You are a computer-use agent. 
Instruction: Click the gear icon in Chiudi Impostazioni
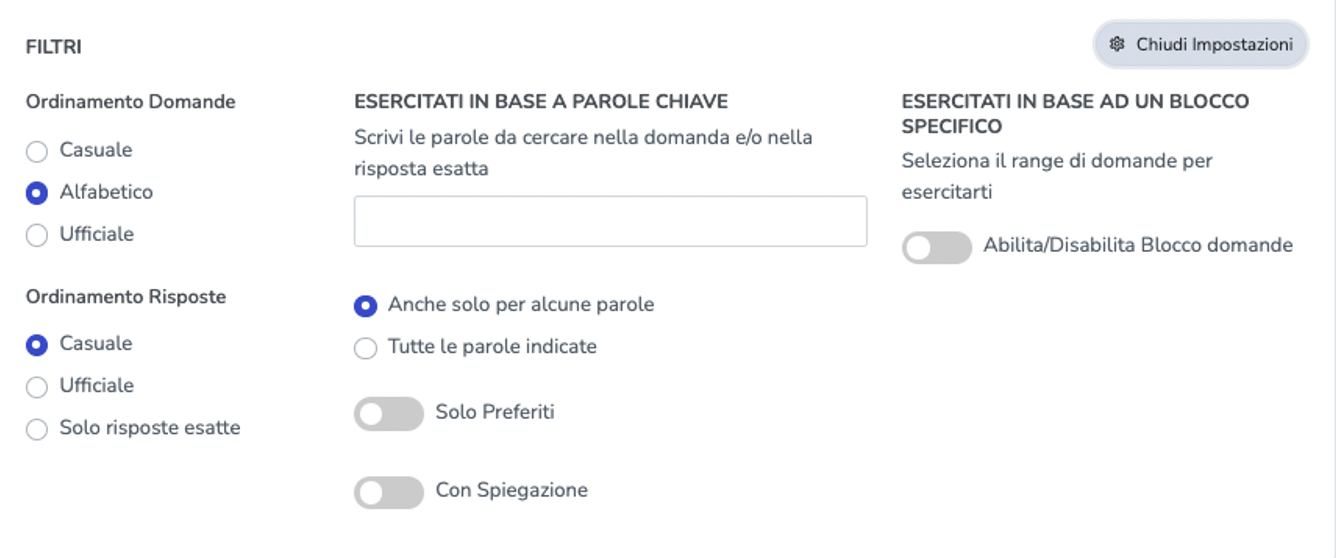[x=1118, y=45]
